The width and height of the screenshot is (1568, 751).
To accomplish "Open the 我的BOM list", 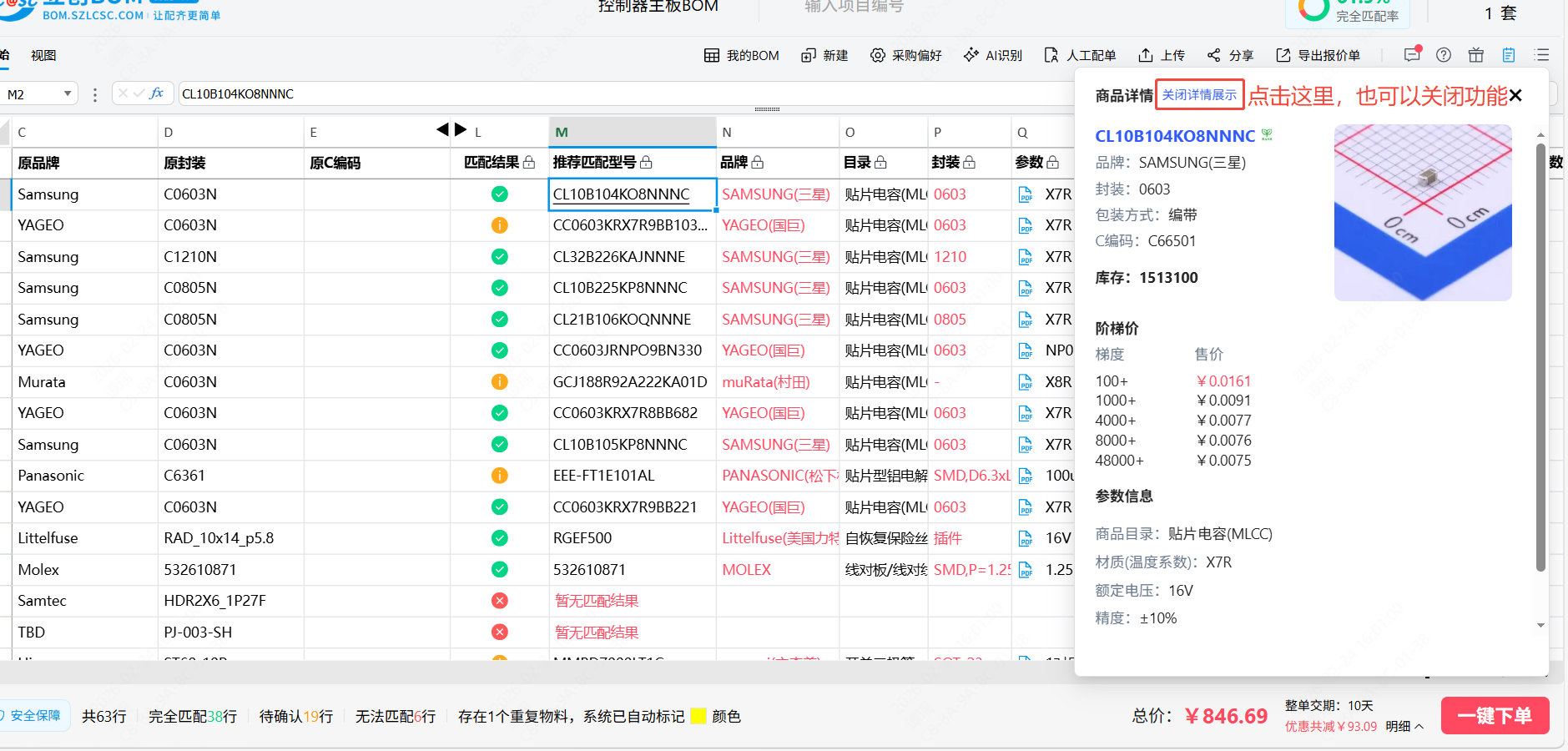I will (x=741, y=55).
